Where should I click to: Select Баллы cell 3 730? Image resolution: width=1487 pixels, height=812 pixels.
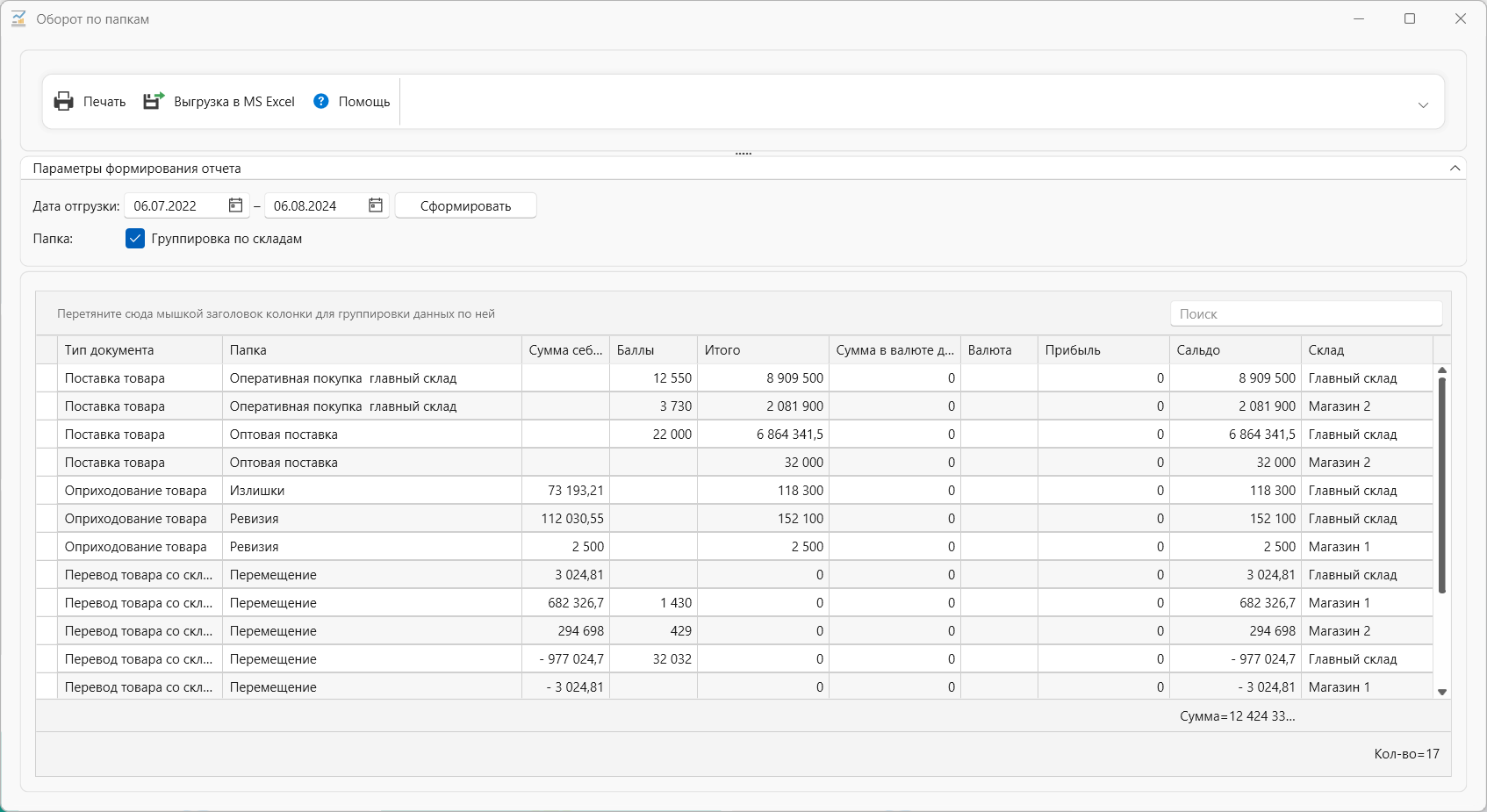click(x=653, y=406)
